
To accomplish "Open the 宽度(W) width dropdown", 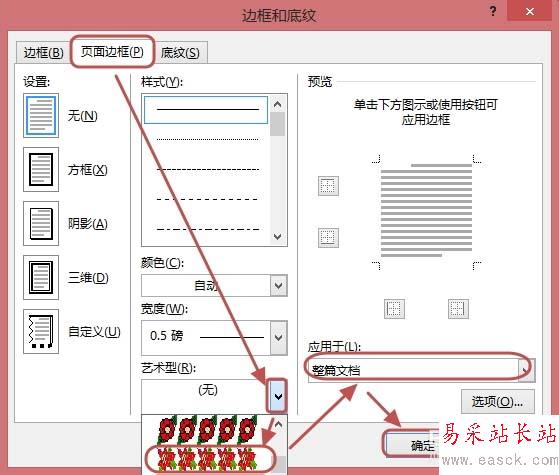I will point(278,337).
